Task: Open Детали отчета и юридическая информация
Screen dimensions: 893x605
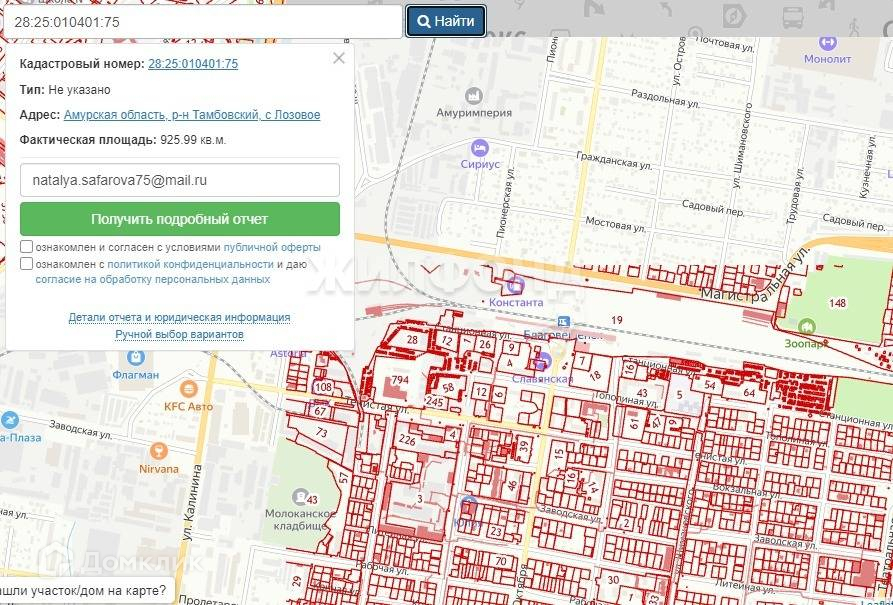Action: click(179, 317)
